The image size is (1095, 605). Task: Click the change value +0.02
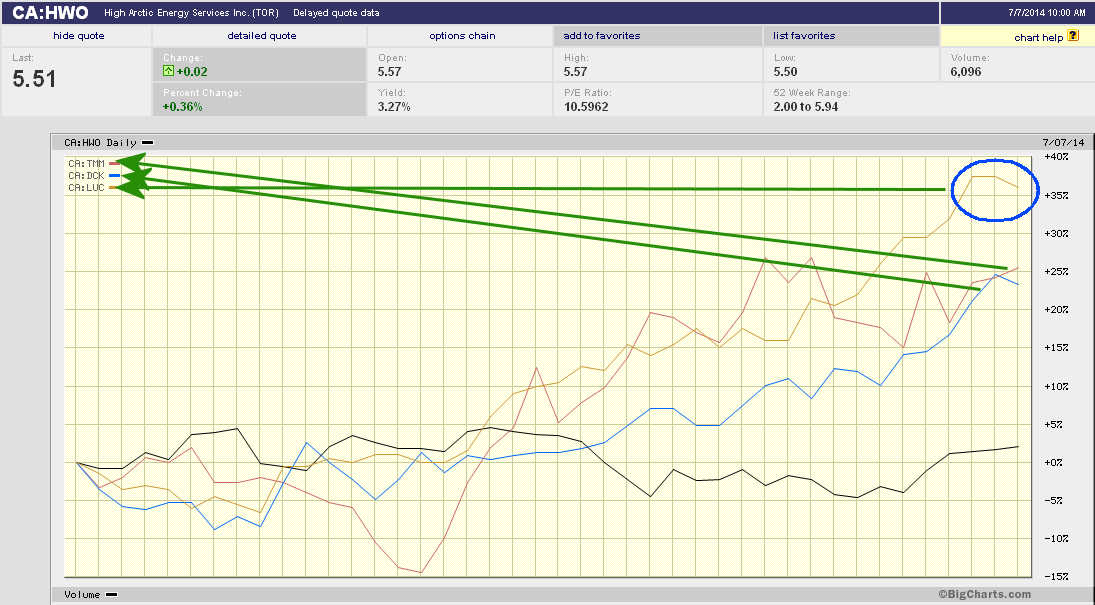click(192, 71)
